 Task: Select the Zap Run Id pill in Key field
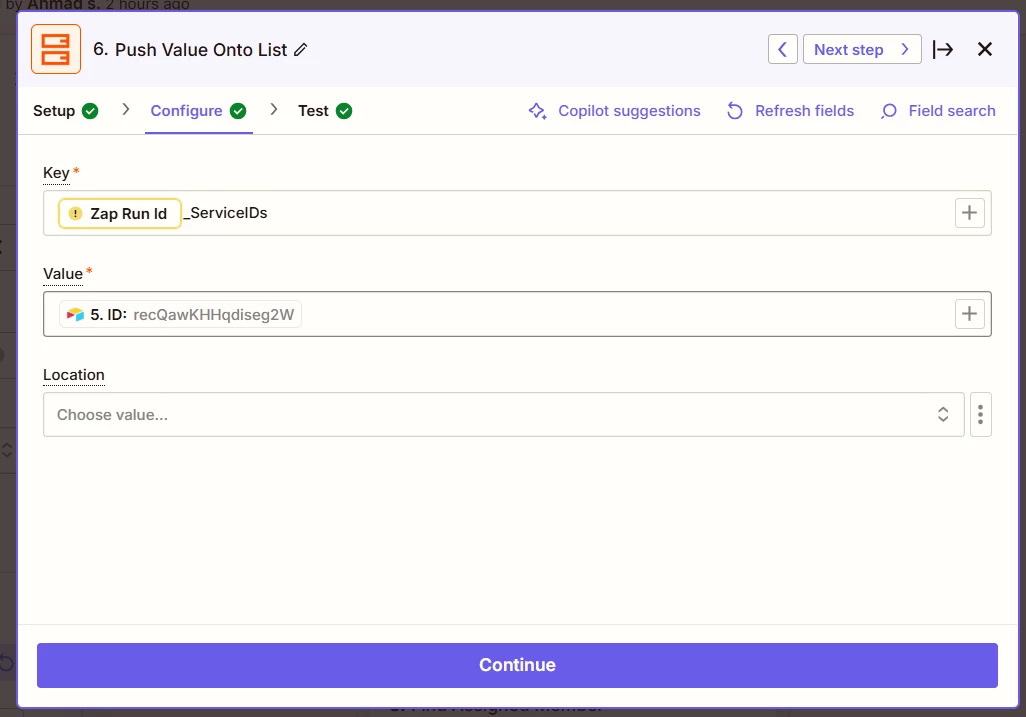click(x=120, y=213)
